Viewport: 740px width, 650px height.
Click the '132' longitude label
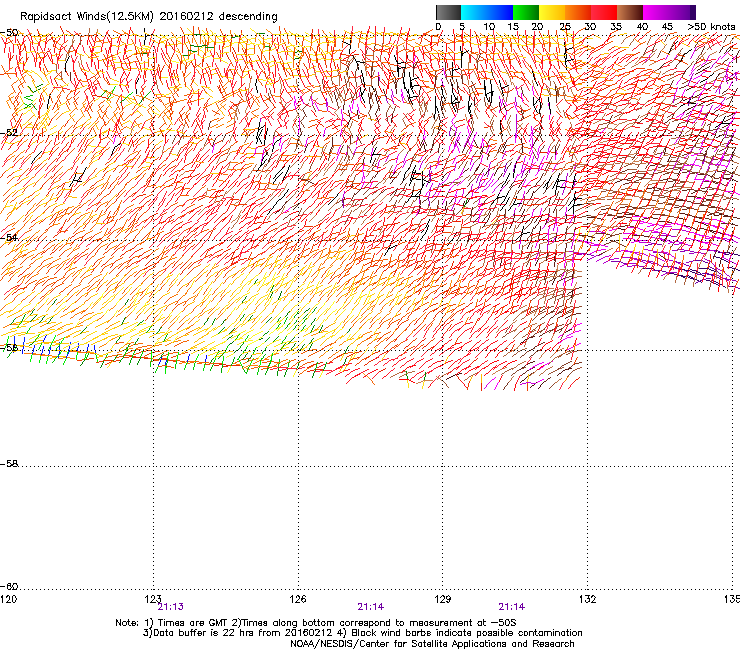click(588, 599)
